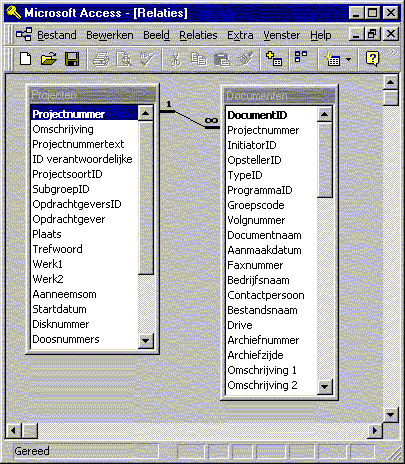
Task: Click the Show Table icon with the plus sign
Action: point(274,59)
